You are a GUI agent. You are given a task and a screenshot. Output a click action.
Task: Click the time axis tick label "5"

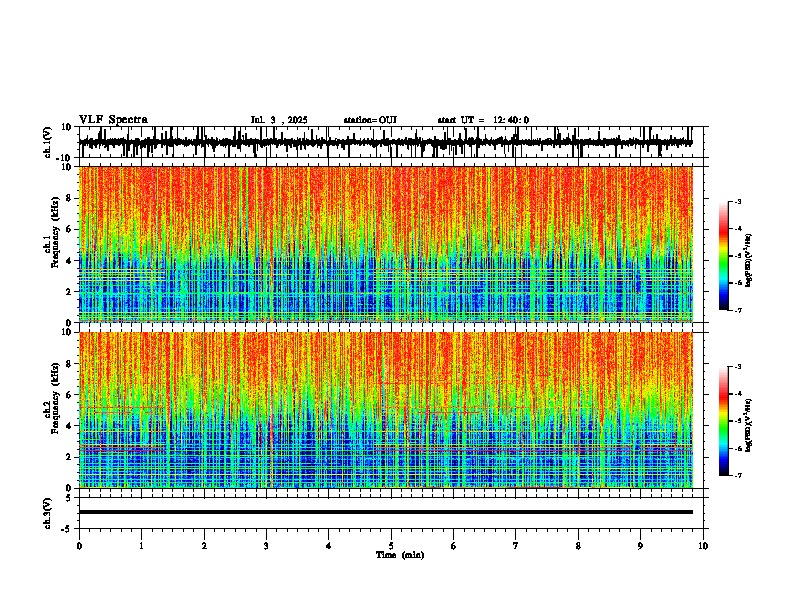391,546
